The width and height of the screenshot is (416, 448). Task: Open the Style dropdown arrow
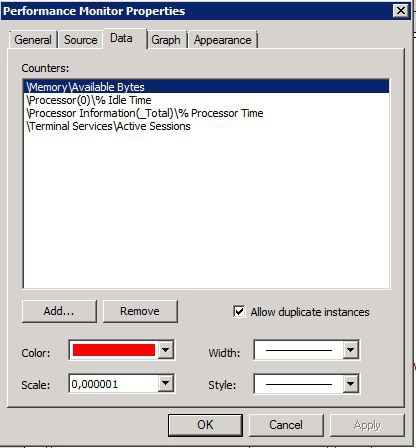(350, 384)
